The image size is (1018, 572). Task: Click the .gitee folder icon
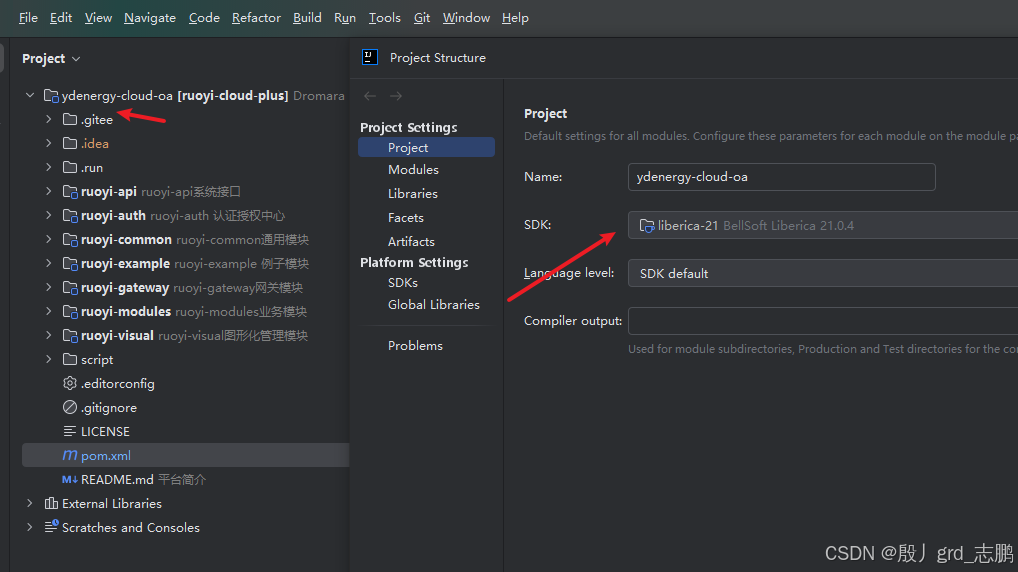click(70, 119)
